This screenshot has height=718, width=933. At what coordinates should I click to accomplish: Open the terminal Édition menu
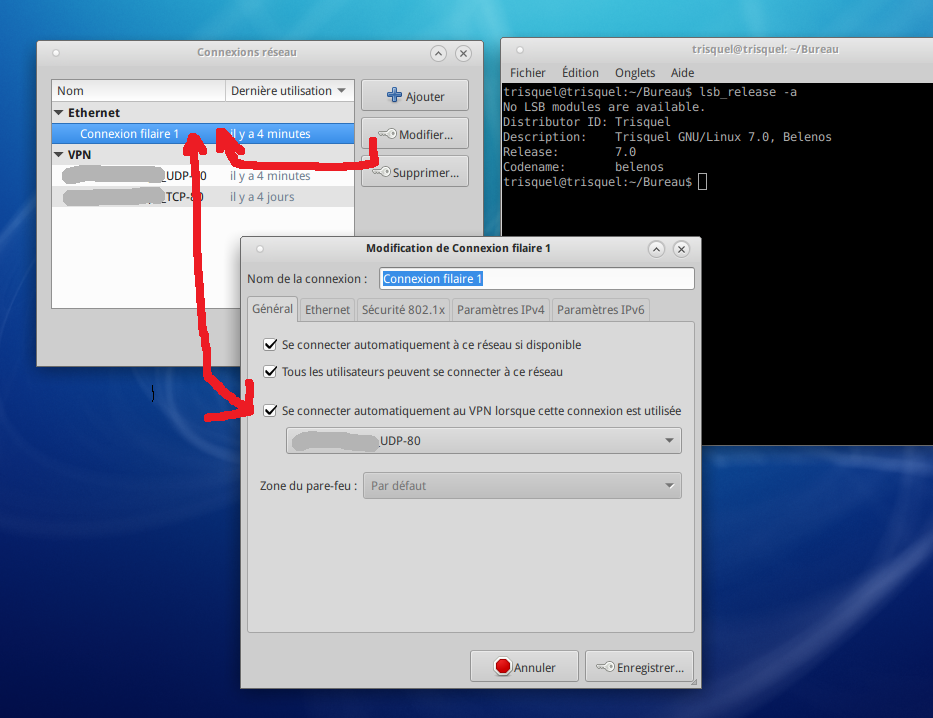click(580, 73)
